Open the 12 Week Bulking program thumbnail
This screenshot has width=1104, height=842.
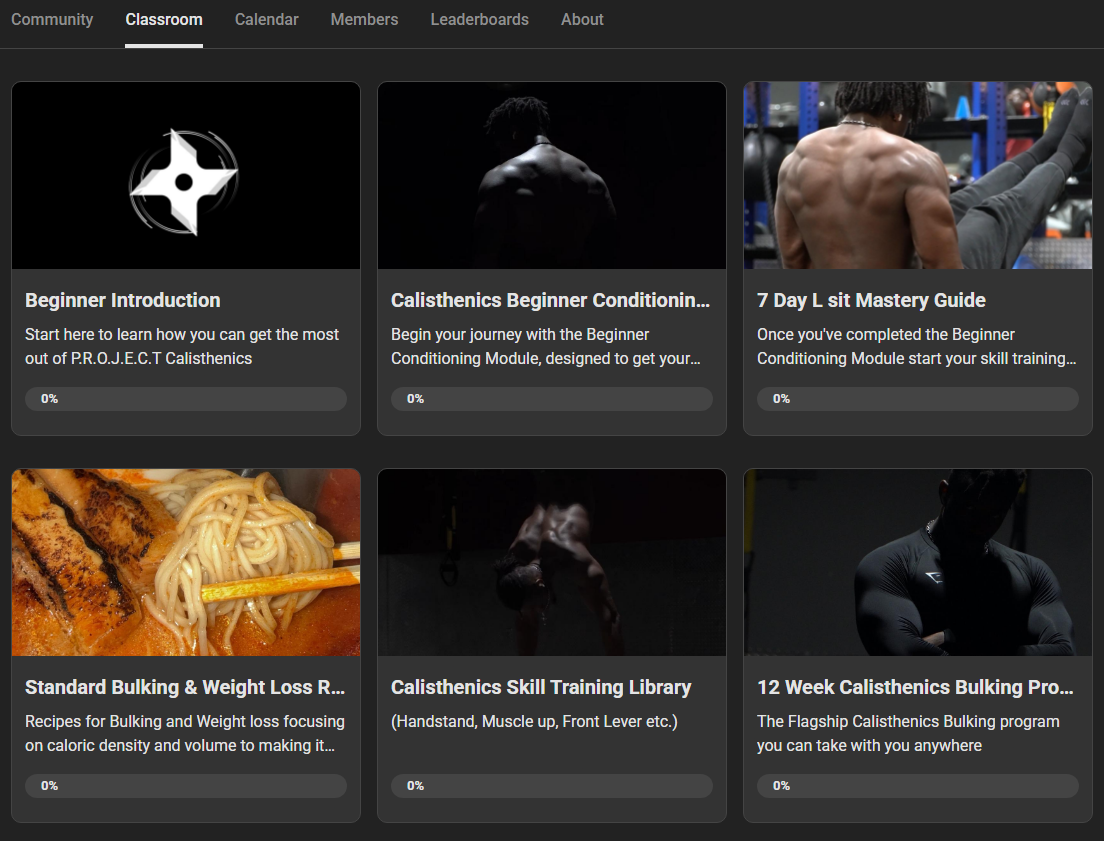point(917,563)
